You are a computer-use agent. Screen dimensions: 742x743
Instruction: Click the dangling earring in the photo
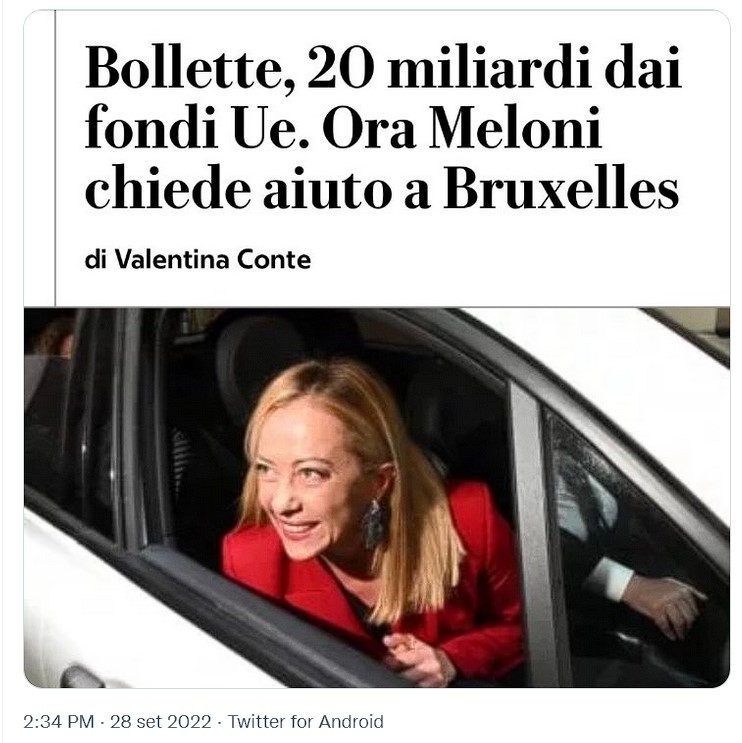(x=375, y=523)
